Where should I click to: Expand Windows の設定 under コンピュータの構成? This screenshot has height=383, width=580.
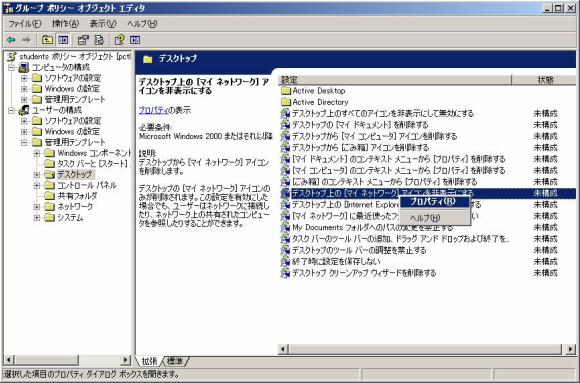pyautogui.click(x=24, y=89)
